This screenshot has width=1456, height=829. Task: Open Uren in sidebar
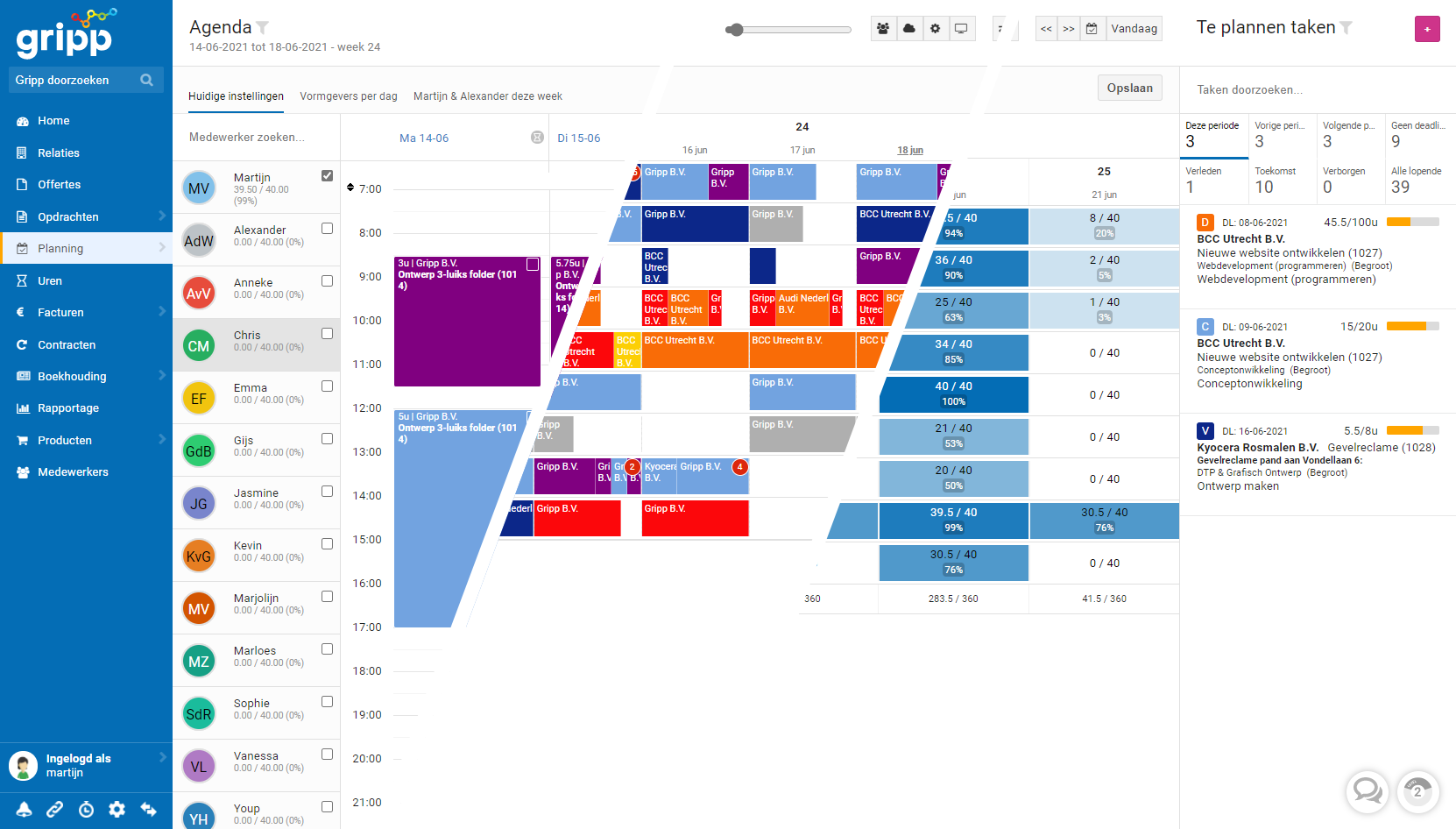(x=86, y=280)
